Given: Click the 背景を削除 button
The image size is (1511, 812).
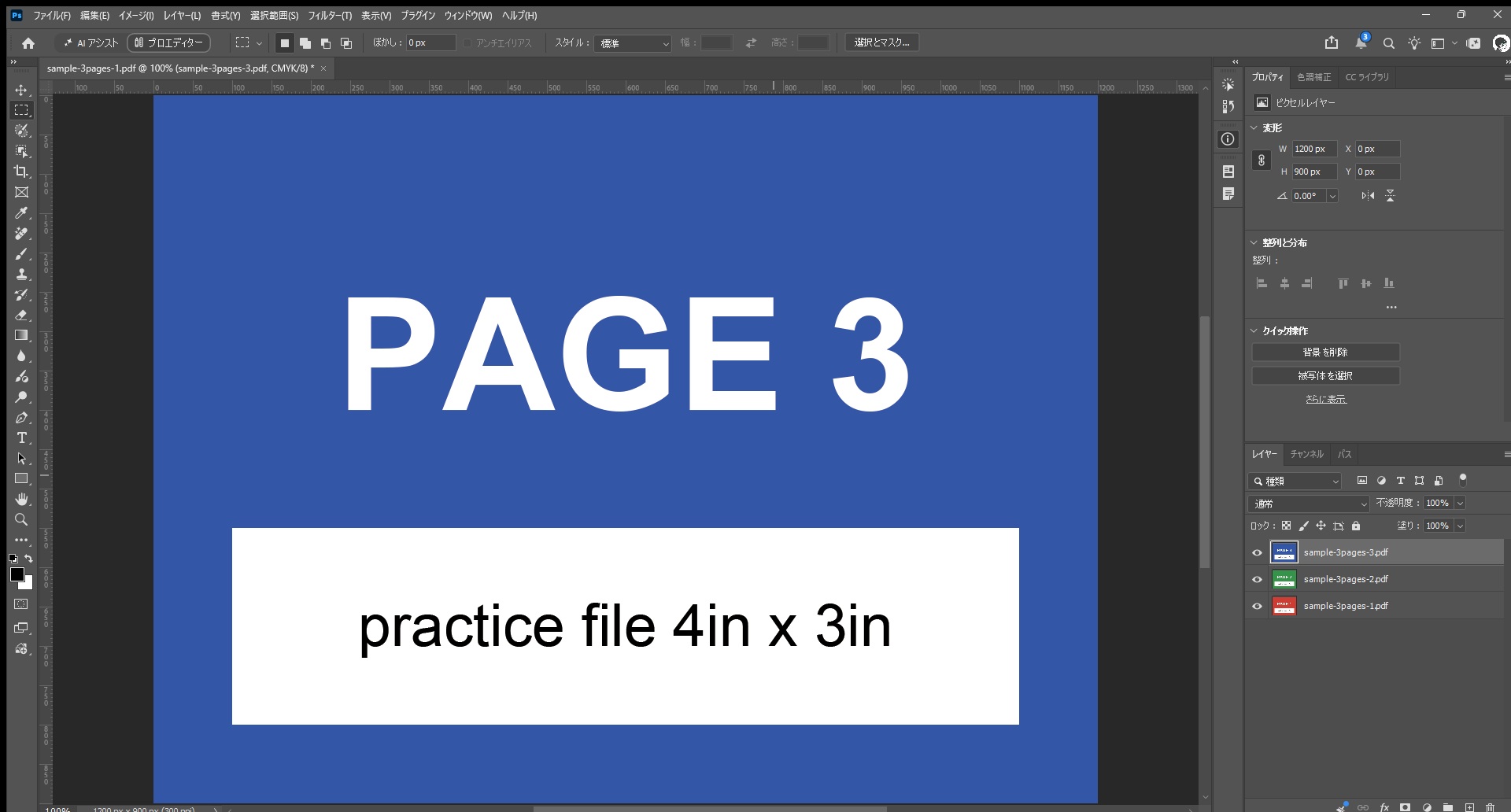Looking at the screenshot, I should (1325, 352).
